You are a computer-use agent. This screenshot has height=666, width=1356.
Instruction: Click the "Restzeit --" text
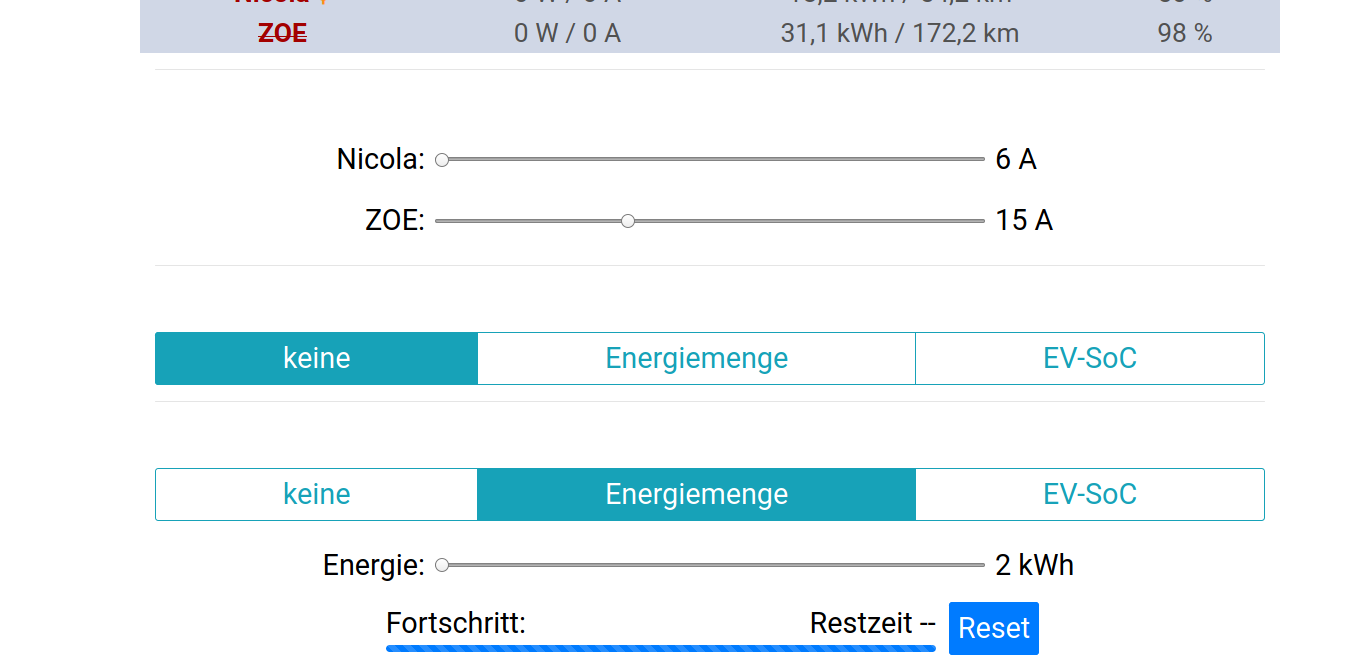871,623
